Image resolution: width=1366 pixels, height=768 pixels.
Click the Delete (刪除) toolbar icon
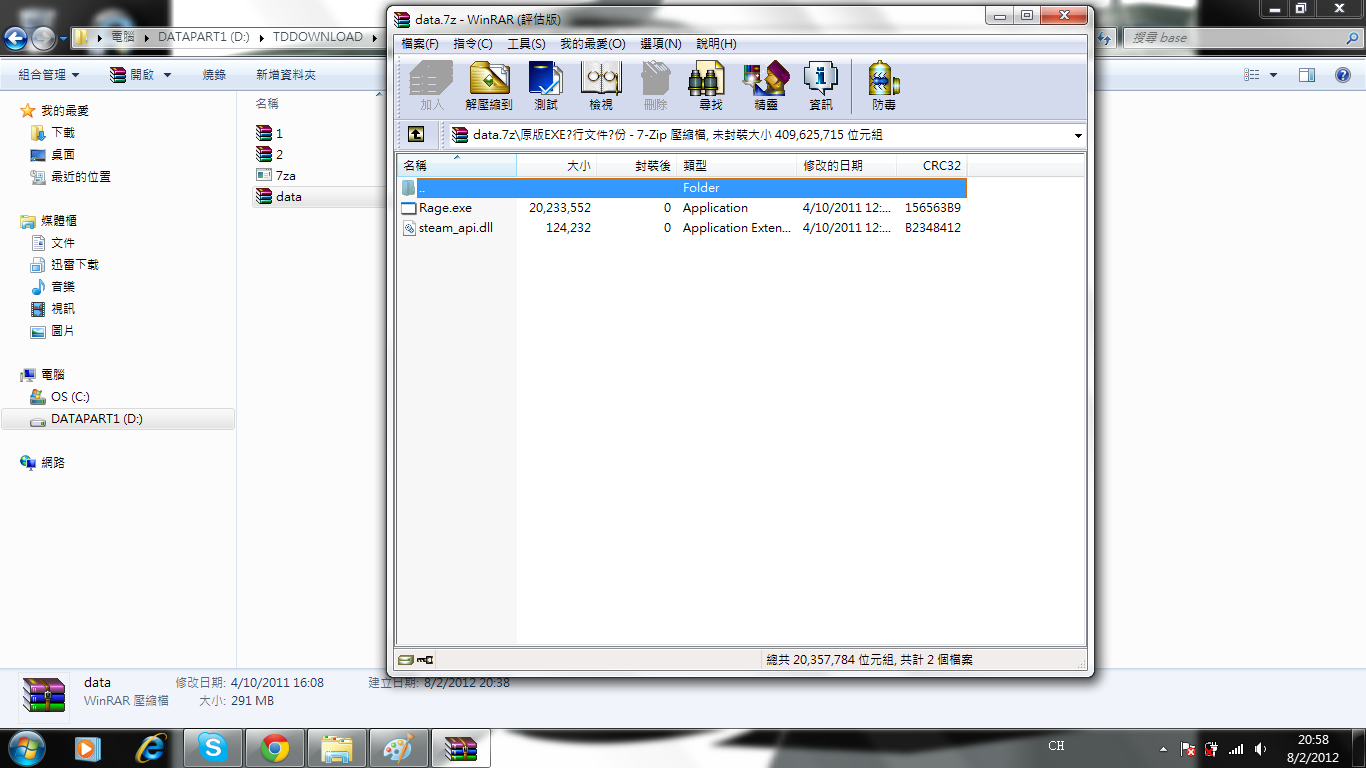pos(656,86)
